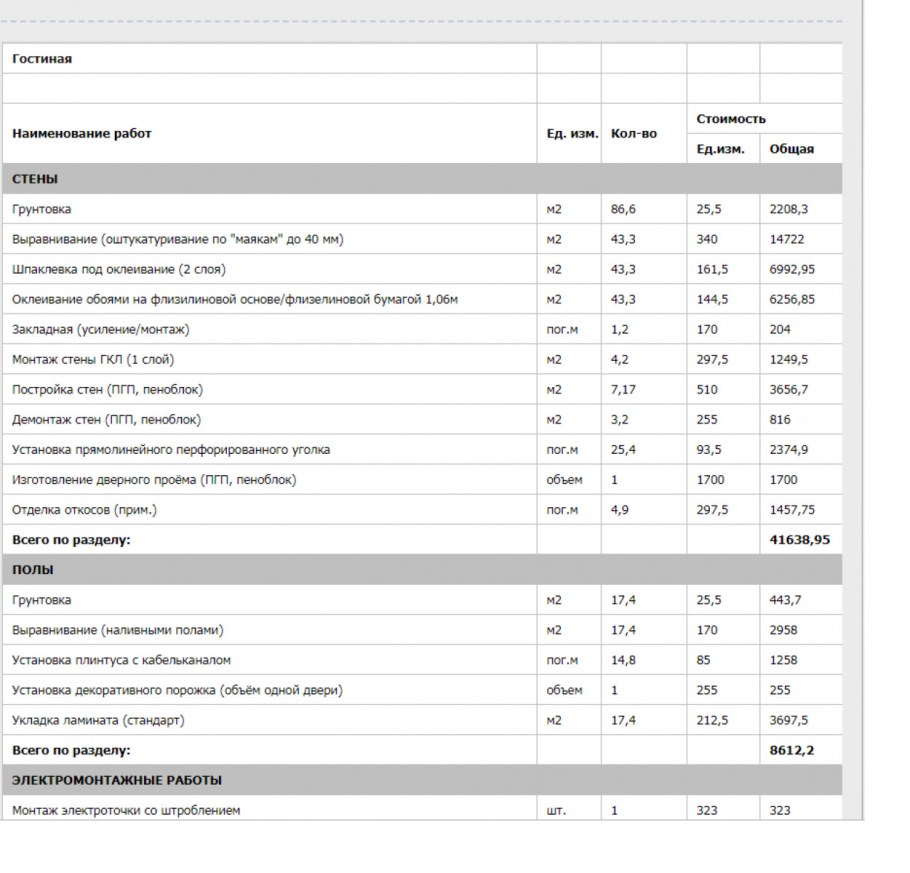
Task: Select 'Изготовление дверного проёма' work item
Action: pos(154,480)
